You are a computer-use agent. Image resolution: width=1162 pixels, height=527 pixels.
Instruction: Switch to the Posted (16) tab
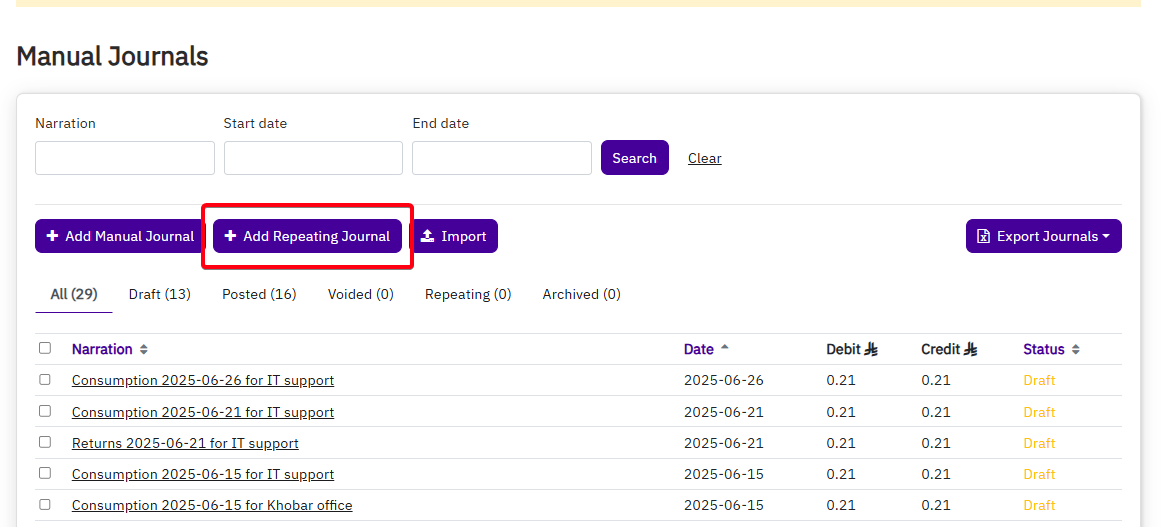tap(259, 295)
